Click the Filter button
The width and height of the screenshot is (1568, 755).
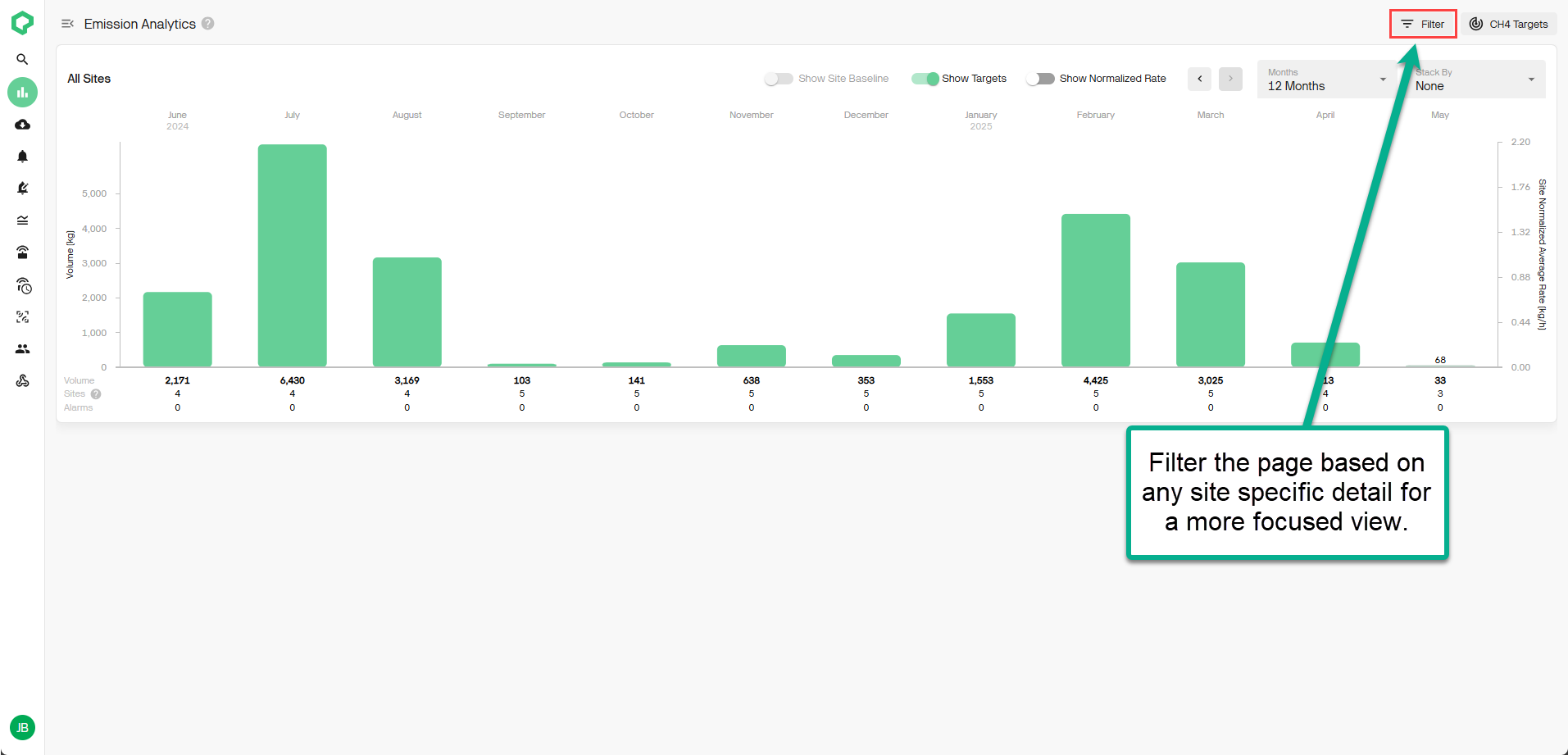1422,24
